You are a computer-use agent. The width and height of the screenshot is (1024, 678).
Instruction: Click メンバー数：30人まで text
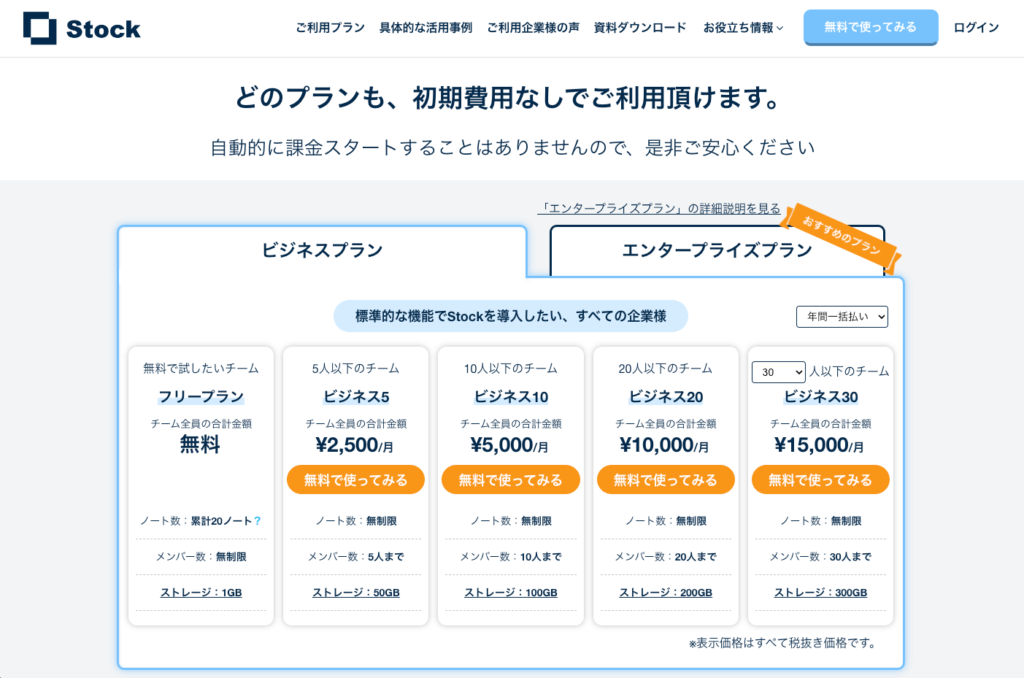pos(820,557)
